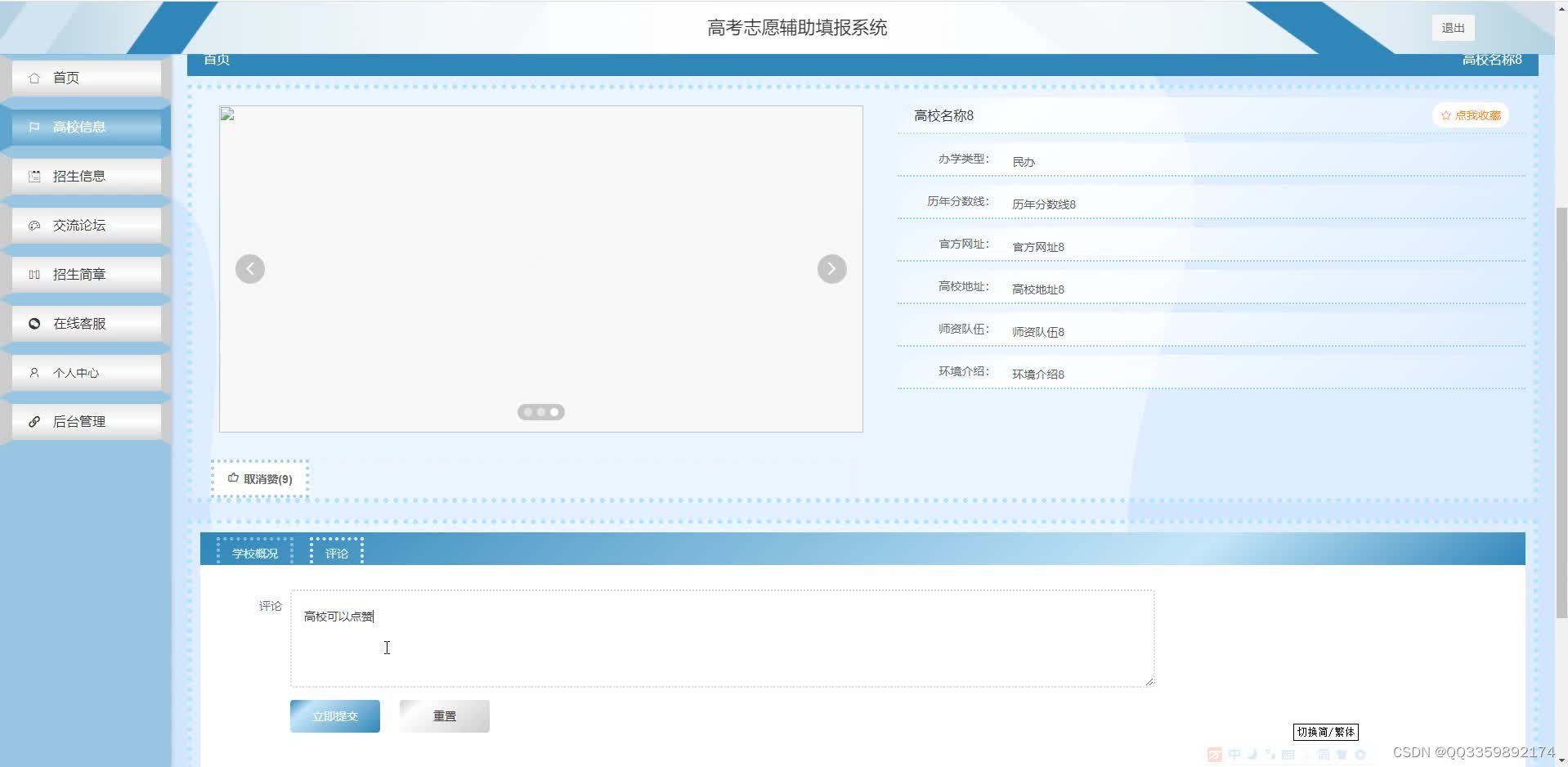Click the chat icon beside 在线客服
This screenshot has height=767, width=1568.
click(34, 323)
